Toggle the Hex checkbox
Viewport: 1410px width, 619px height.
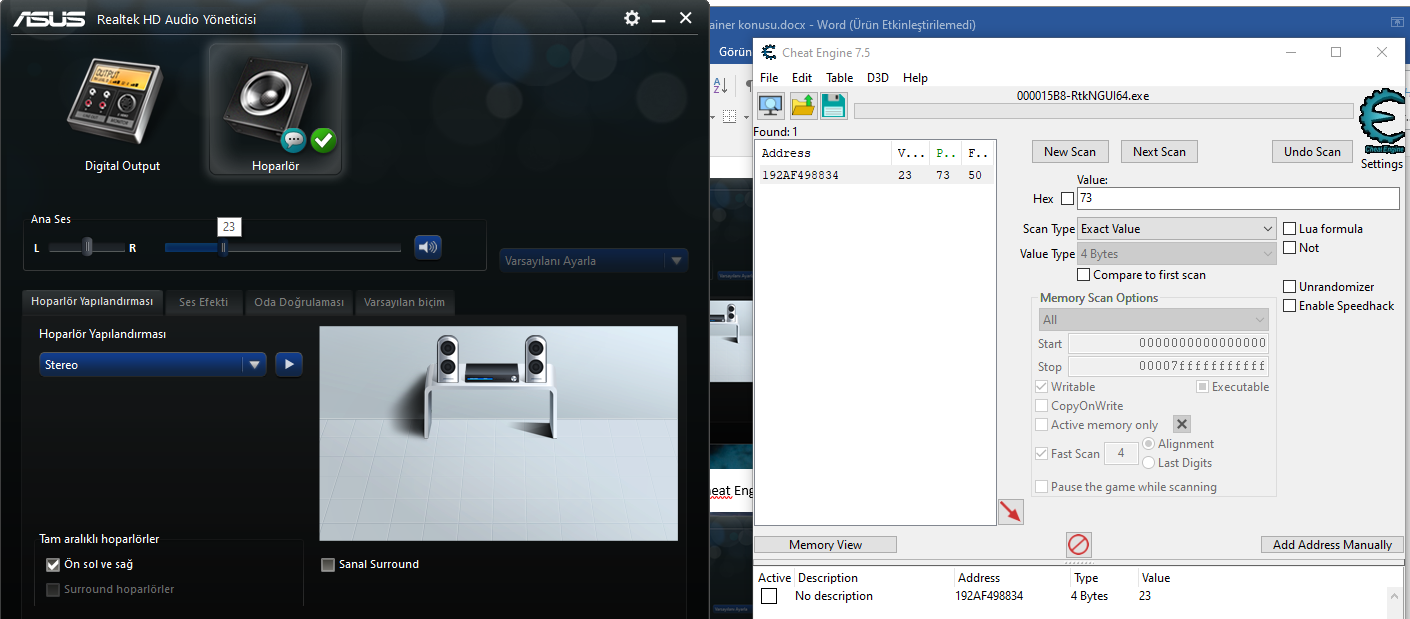pyautogui.click(x=1067, y=199)
